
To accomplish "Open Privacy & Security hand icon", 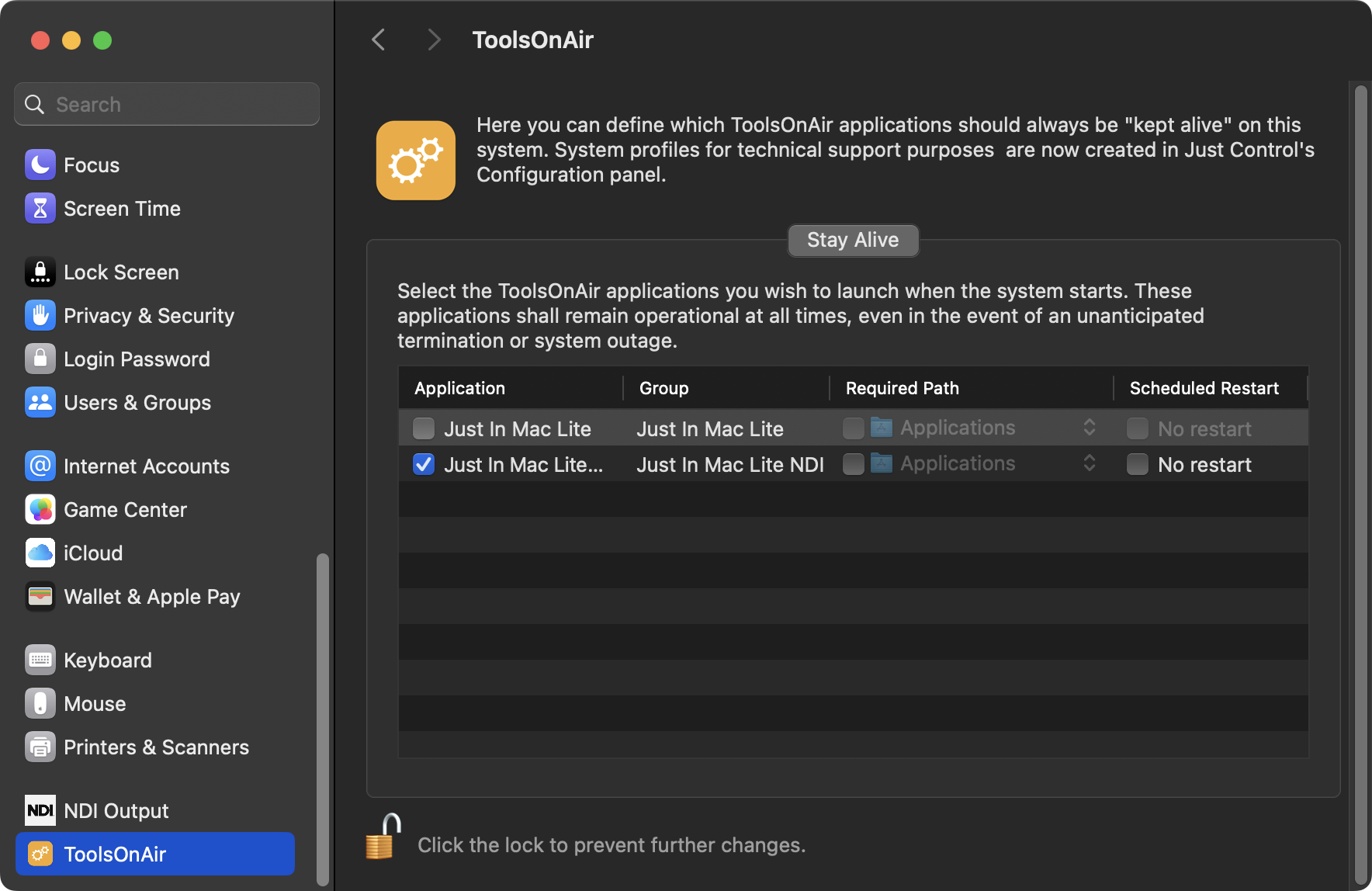I will pos(40,315).
